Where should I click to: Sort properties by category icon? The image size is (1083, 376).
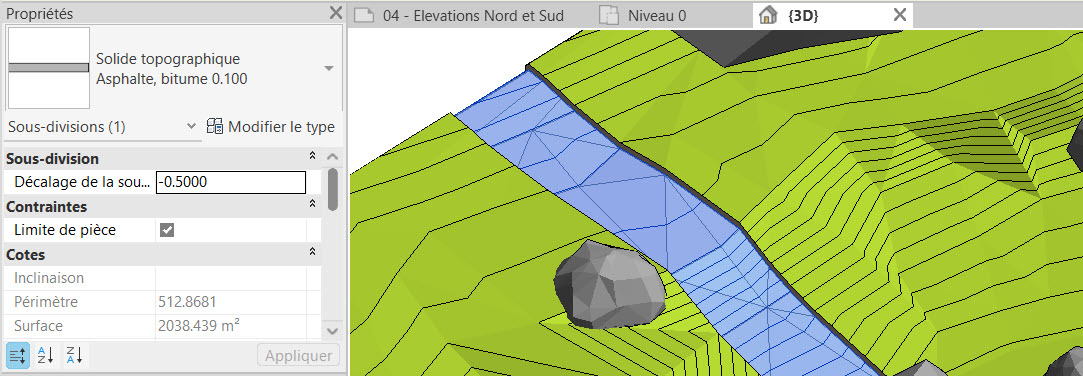point(18,357)
